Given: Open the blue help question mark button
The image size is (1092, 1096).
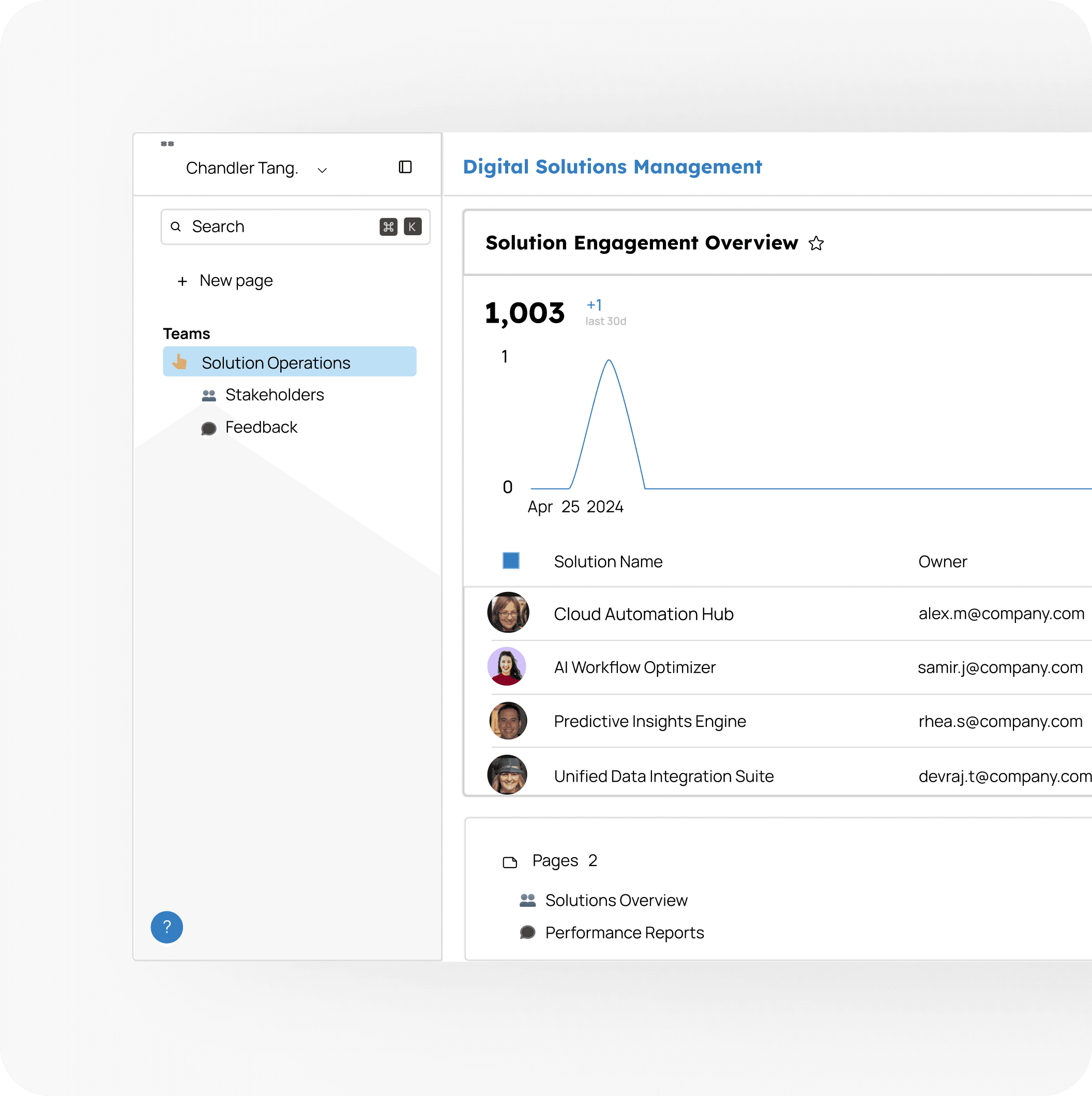Looking at the screenshot, I should [x=167, y=927].
